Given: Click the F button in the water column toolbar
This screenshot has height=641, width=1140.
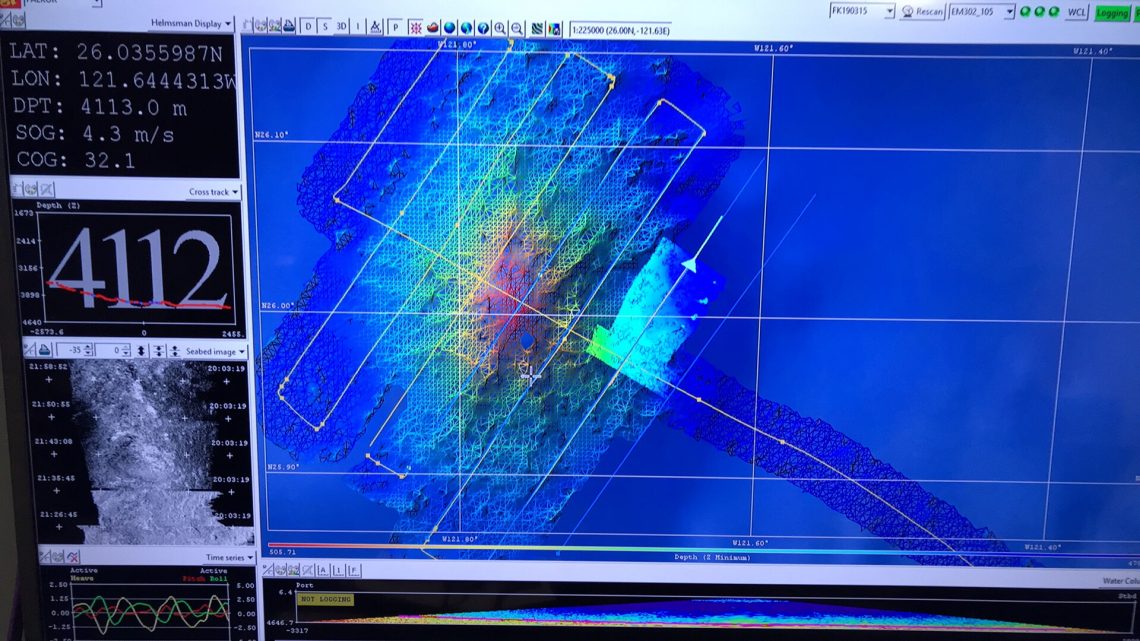Looking at the screenshot, I should (x=353, y=571).
